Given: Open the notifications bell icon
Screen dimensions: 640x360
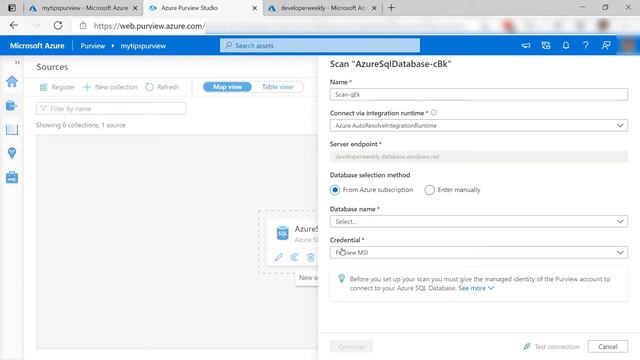Looking at the screenshot, I should (566, 46).
